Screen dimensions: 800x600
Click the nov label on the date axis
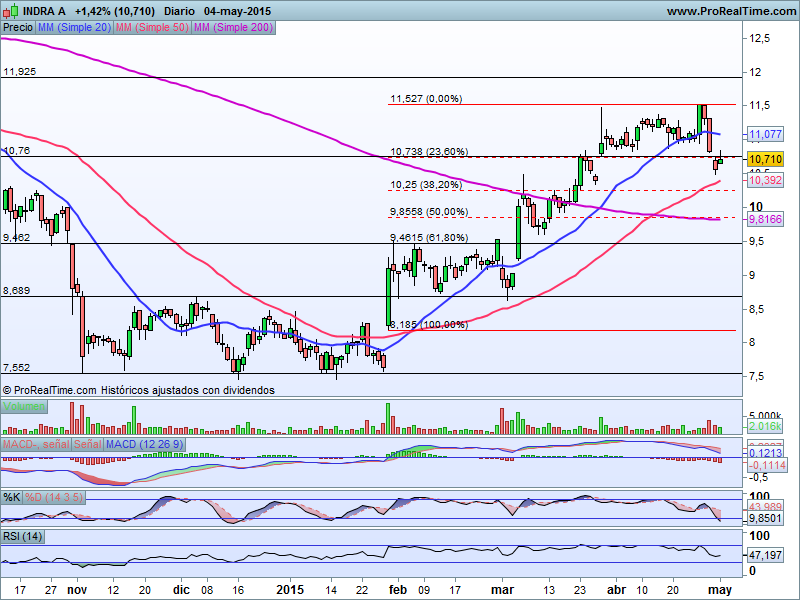(77, 590)
